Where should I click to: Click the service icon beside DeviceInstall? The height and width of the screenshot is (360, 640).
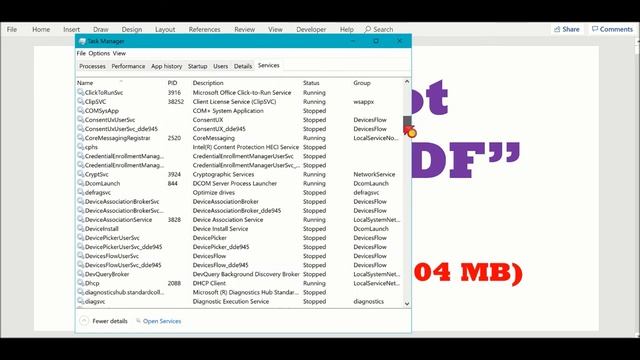(x=80, y=228)
